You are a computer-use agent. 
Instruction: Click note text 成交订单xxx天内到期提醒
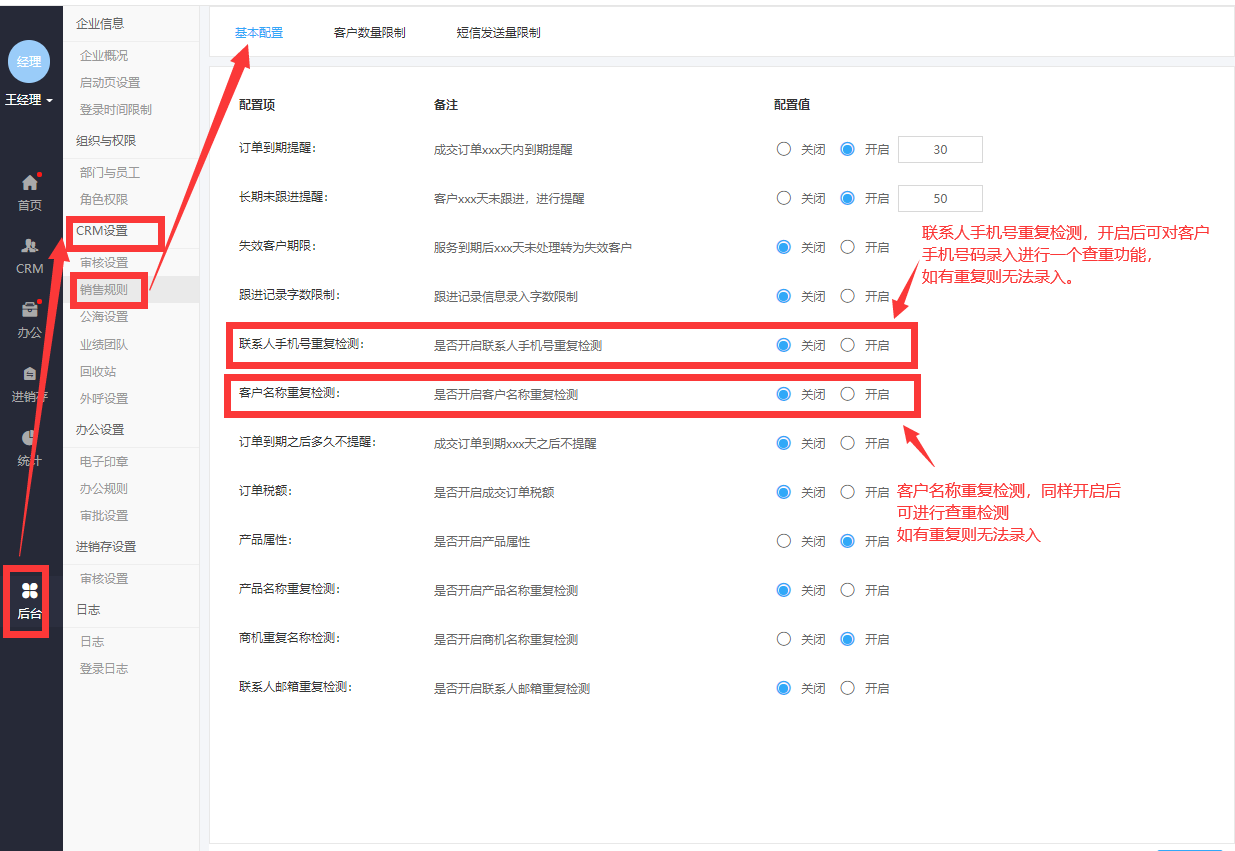(503, 149)
